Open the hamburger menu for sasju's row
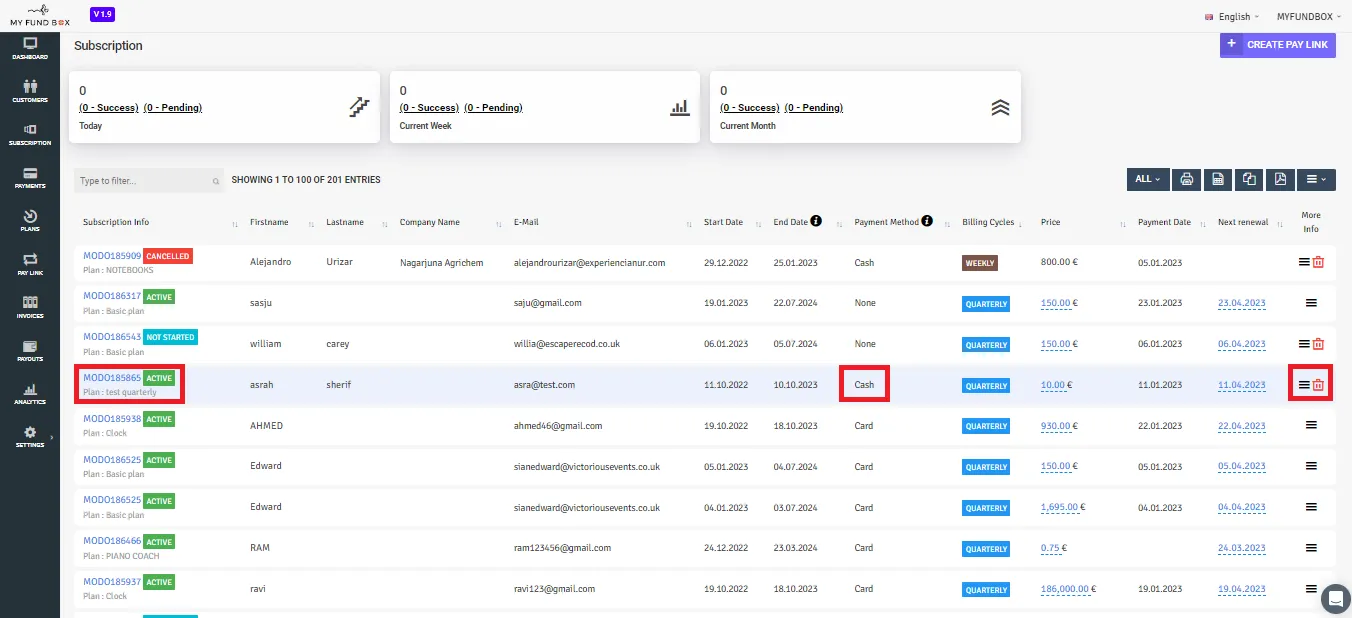 [1311, 302]
